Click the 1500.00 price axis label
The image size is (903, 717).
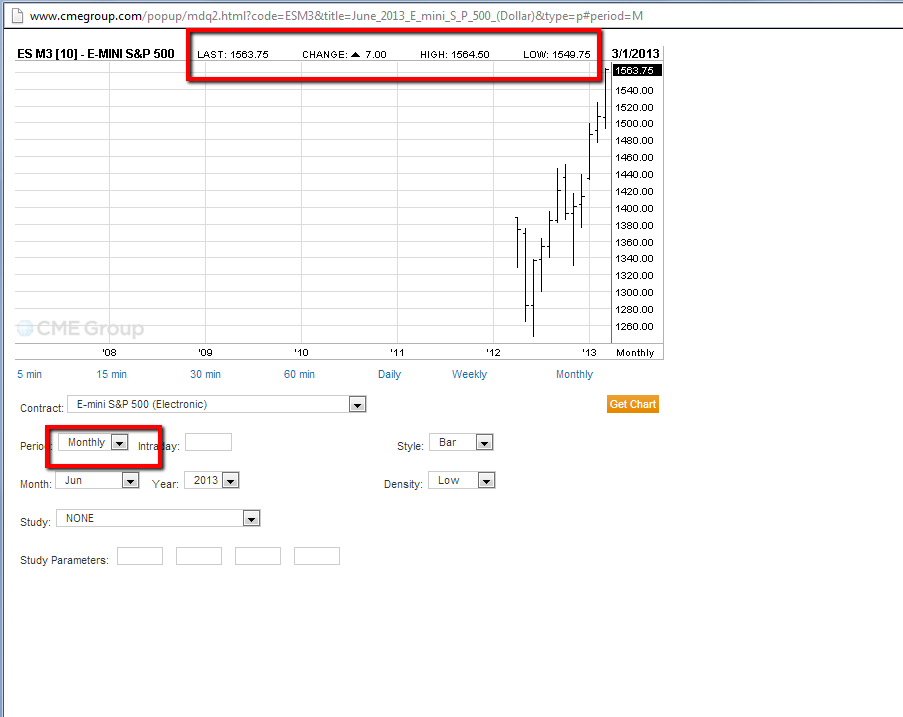pos(634,124)
